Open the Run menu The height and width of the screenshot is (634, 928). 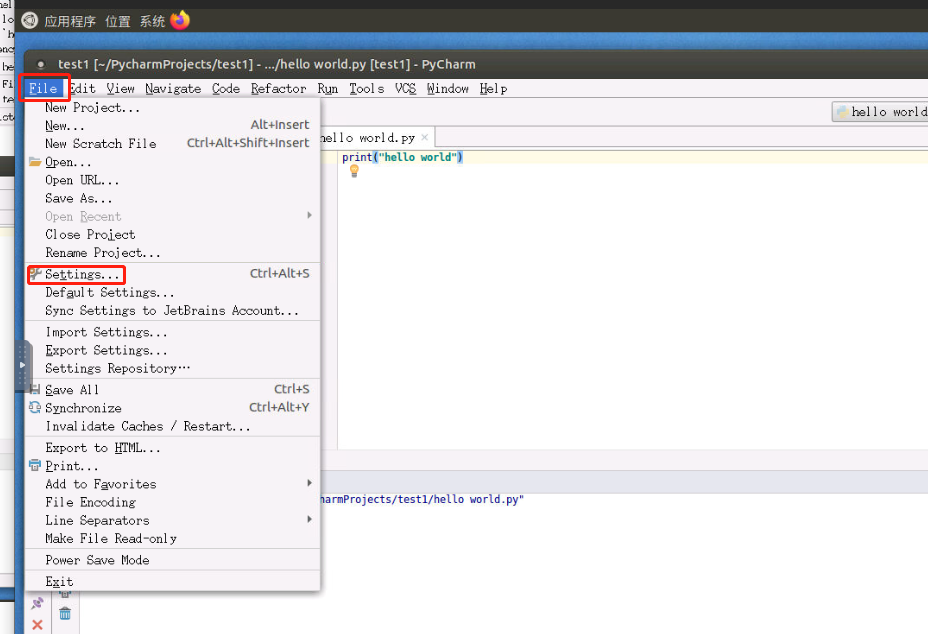[327, 88]
